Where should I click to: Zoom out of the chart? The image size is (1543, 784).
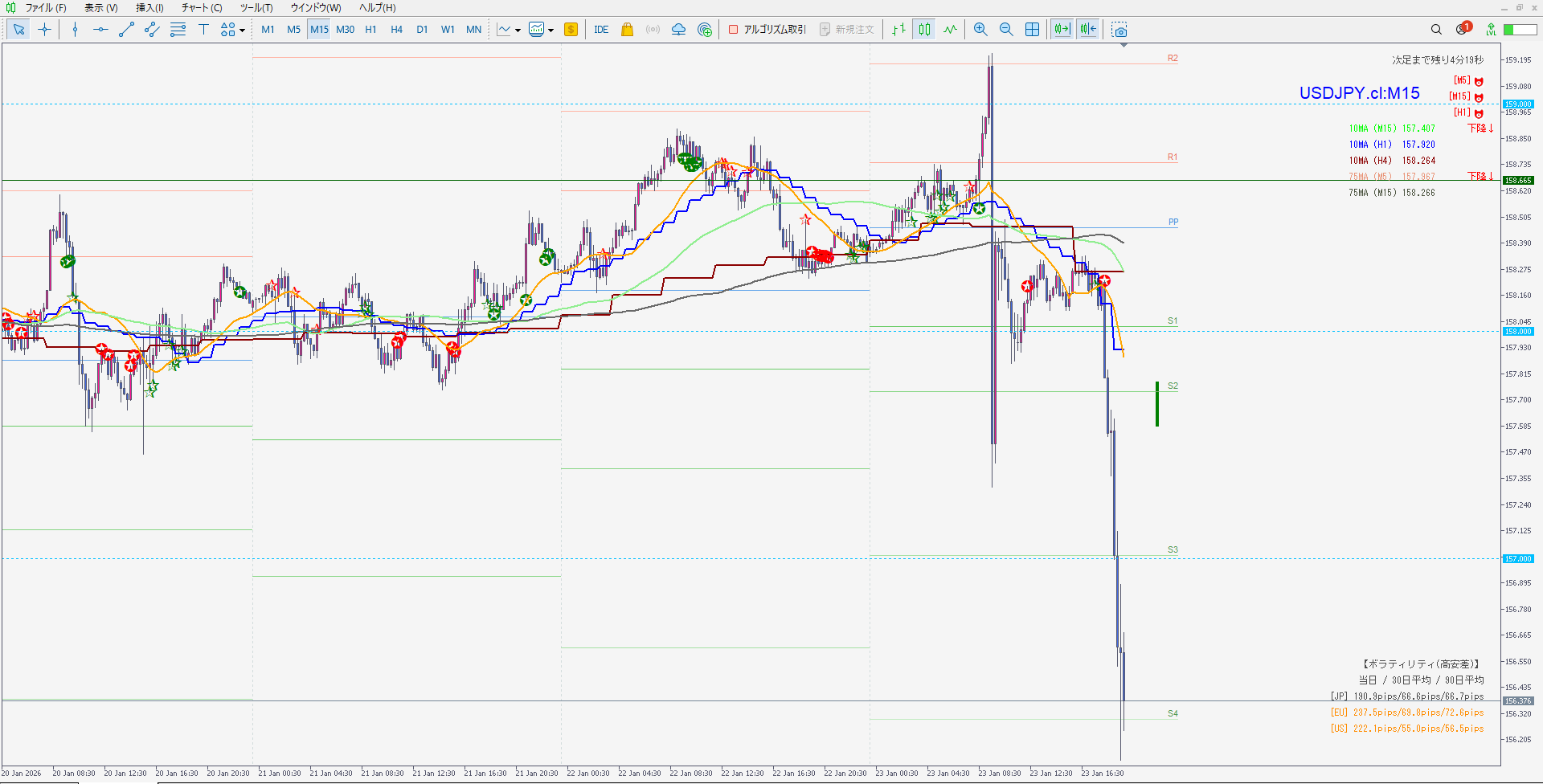click(1006, 30)
